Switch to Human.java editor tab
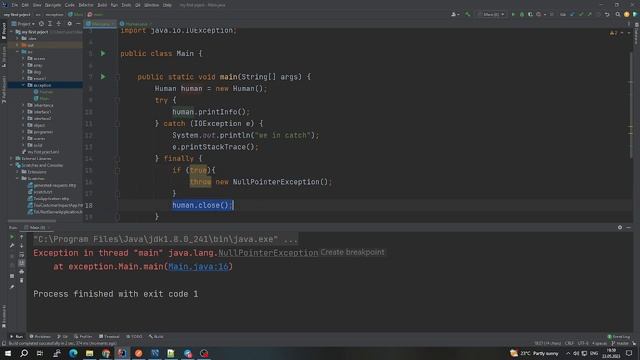Viewport: 640px width, 360px height. coord(136,24)
